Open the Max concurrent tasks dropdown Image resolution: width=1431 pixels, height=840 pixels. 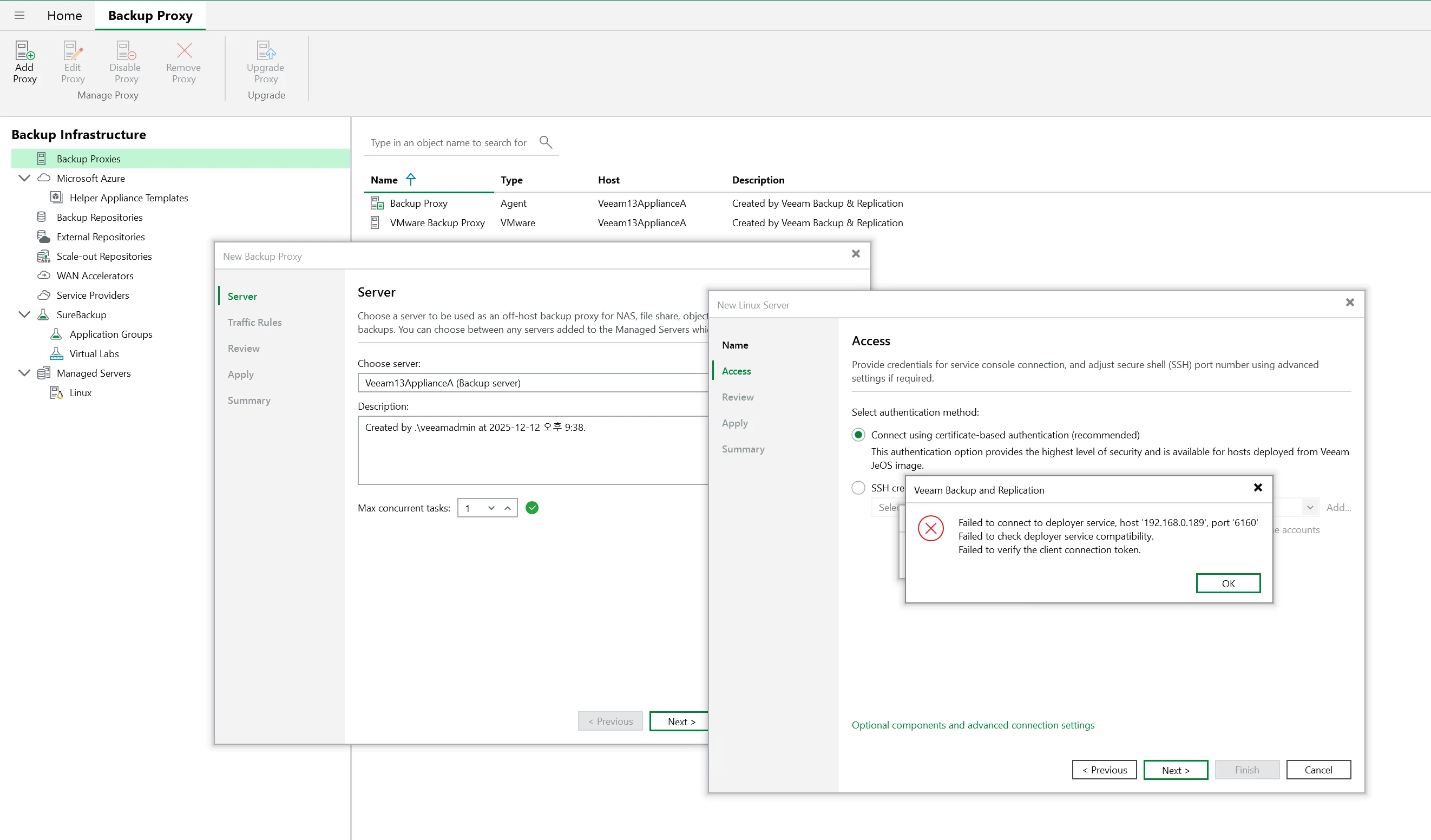[x=491, y=508]
